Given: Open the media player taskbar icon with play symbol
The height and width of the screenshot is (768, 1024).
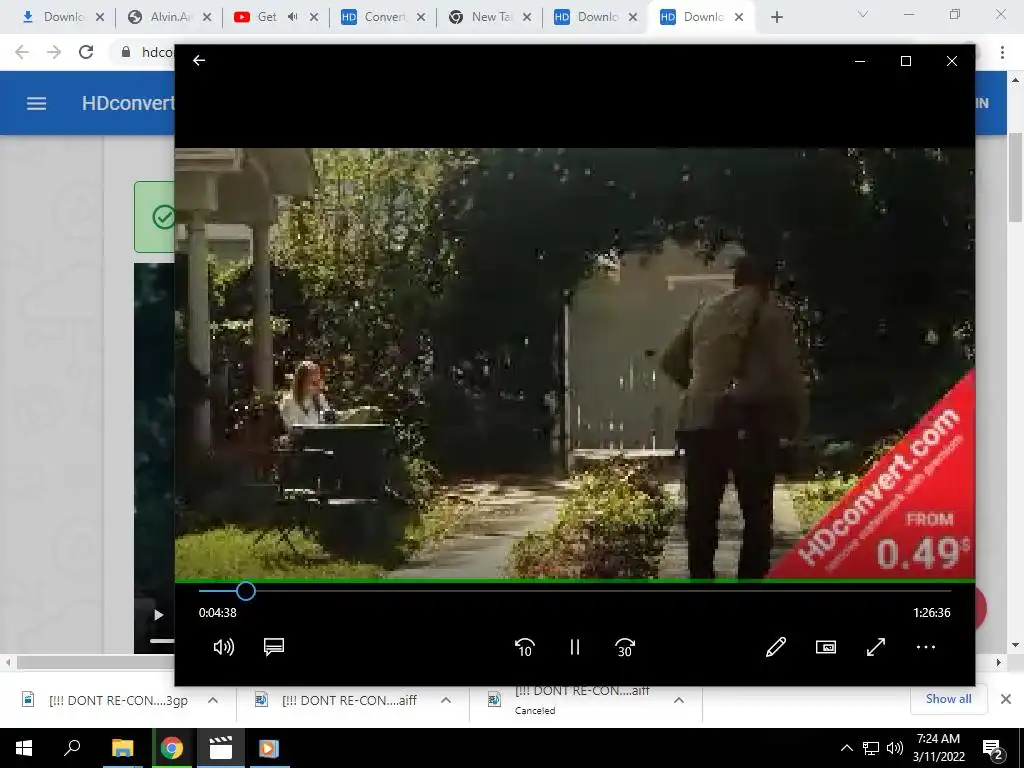Looking at the screenshot, I should 269,748.
